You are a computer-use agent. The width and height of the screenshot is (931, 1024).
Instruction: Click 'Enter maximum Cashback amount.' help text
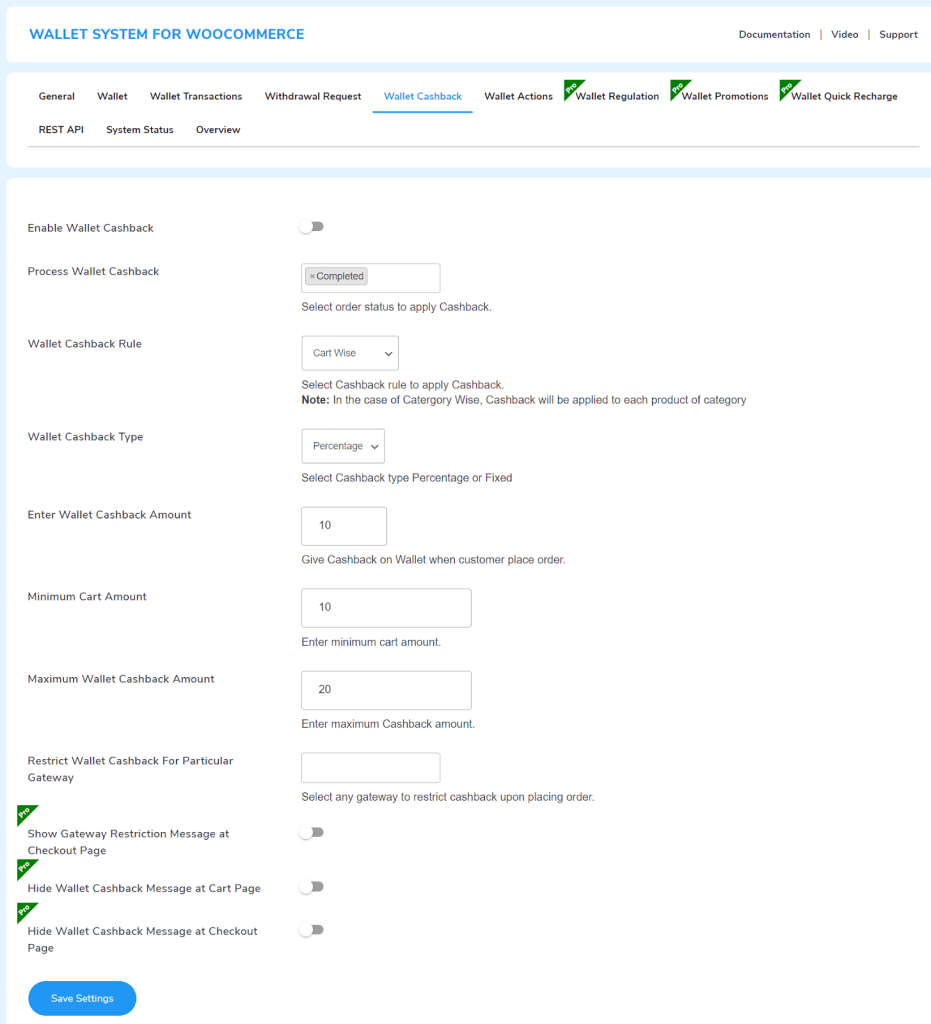click(388, 724)
